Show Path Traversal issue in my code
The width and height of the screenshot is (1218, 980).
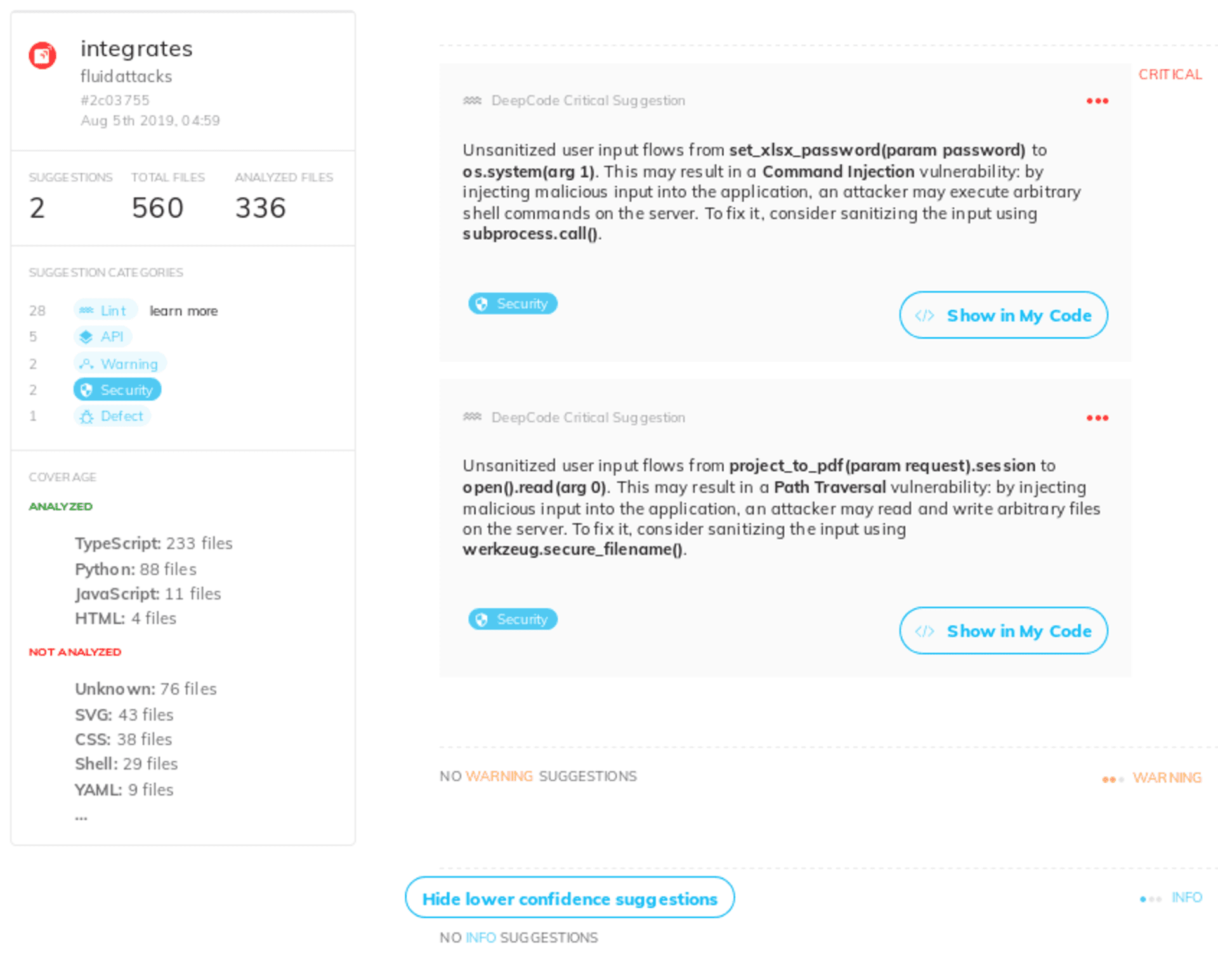1003,630
